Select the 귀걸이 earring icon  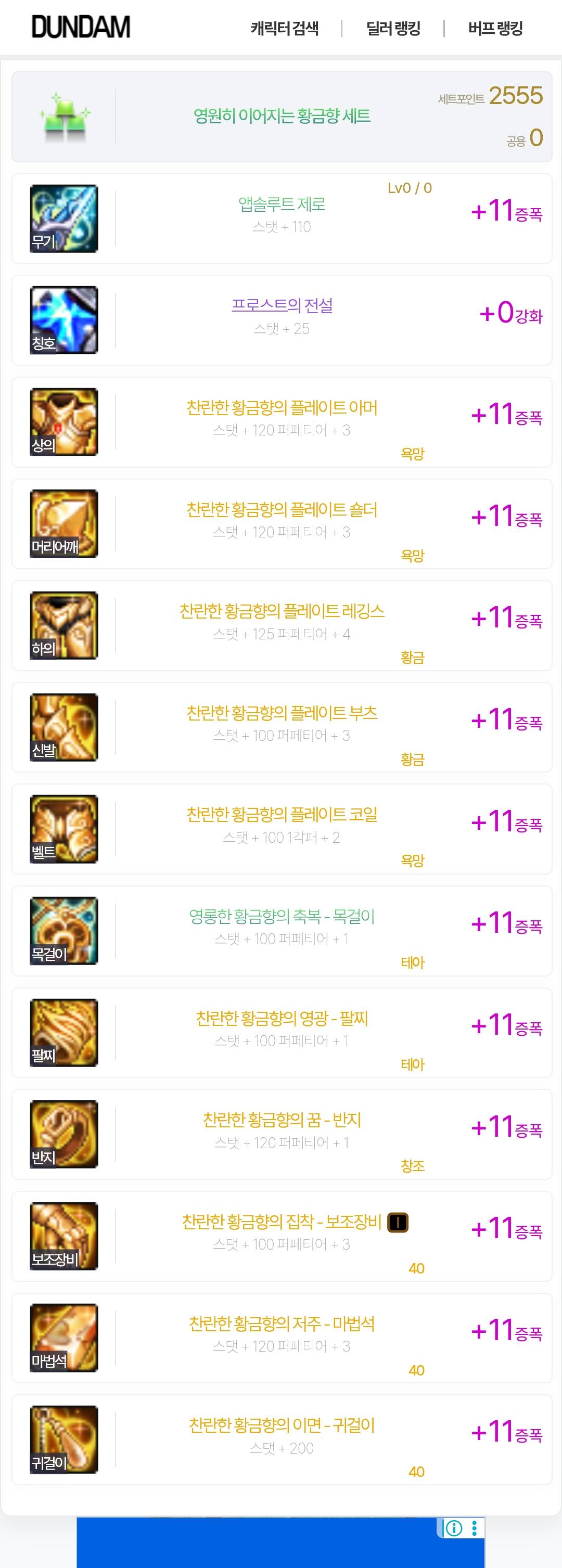tap(64, 1440)
